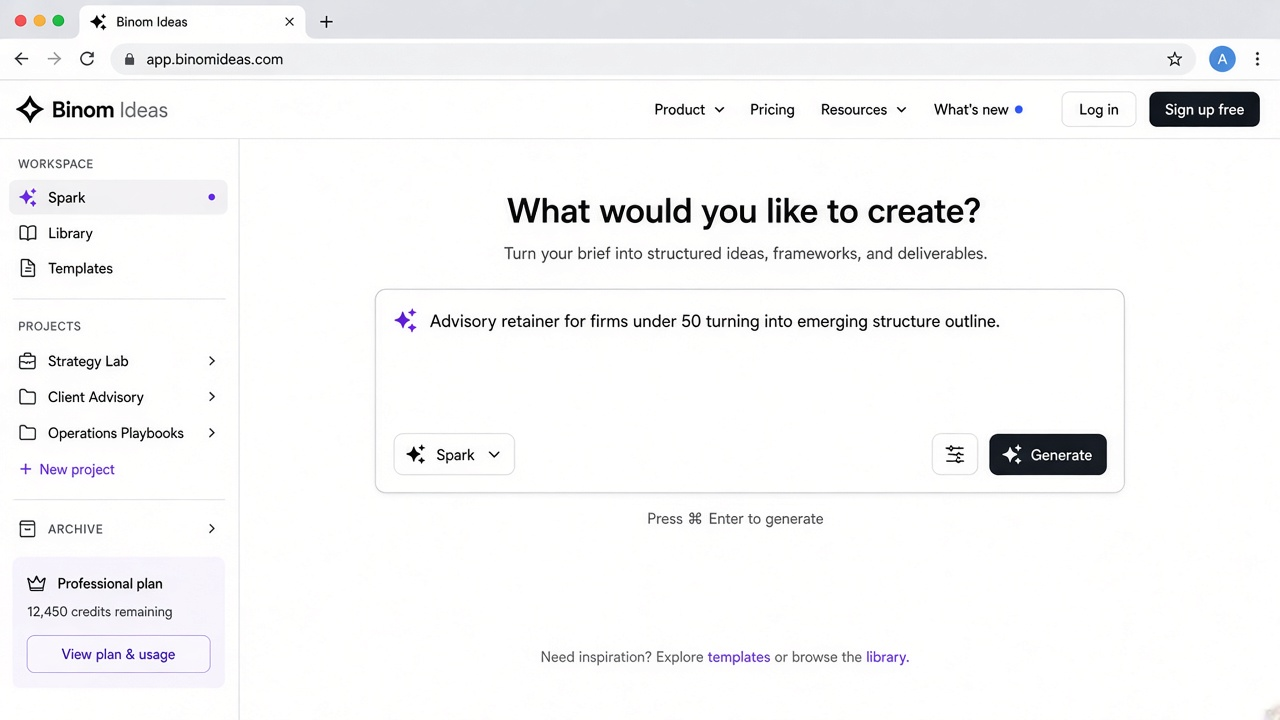The width and height of the screenshot is (1280, 720).
Task: Click Sign up free
Action: (1204, 110)
